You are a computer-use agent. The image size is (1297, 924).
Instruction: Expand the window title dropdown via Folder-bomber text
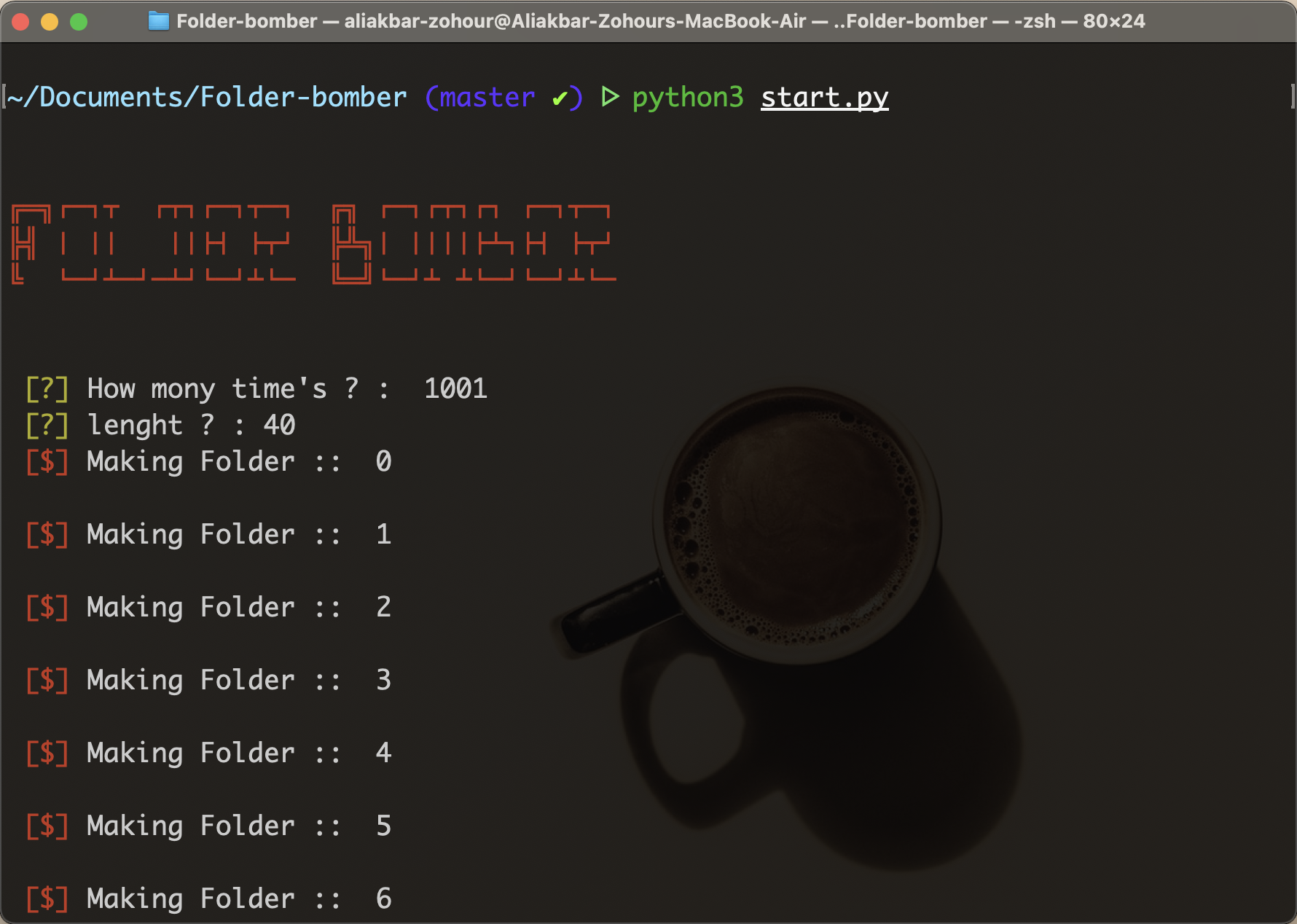(248, 21)
